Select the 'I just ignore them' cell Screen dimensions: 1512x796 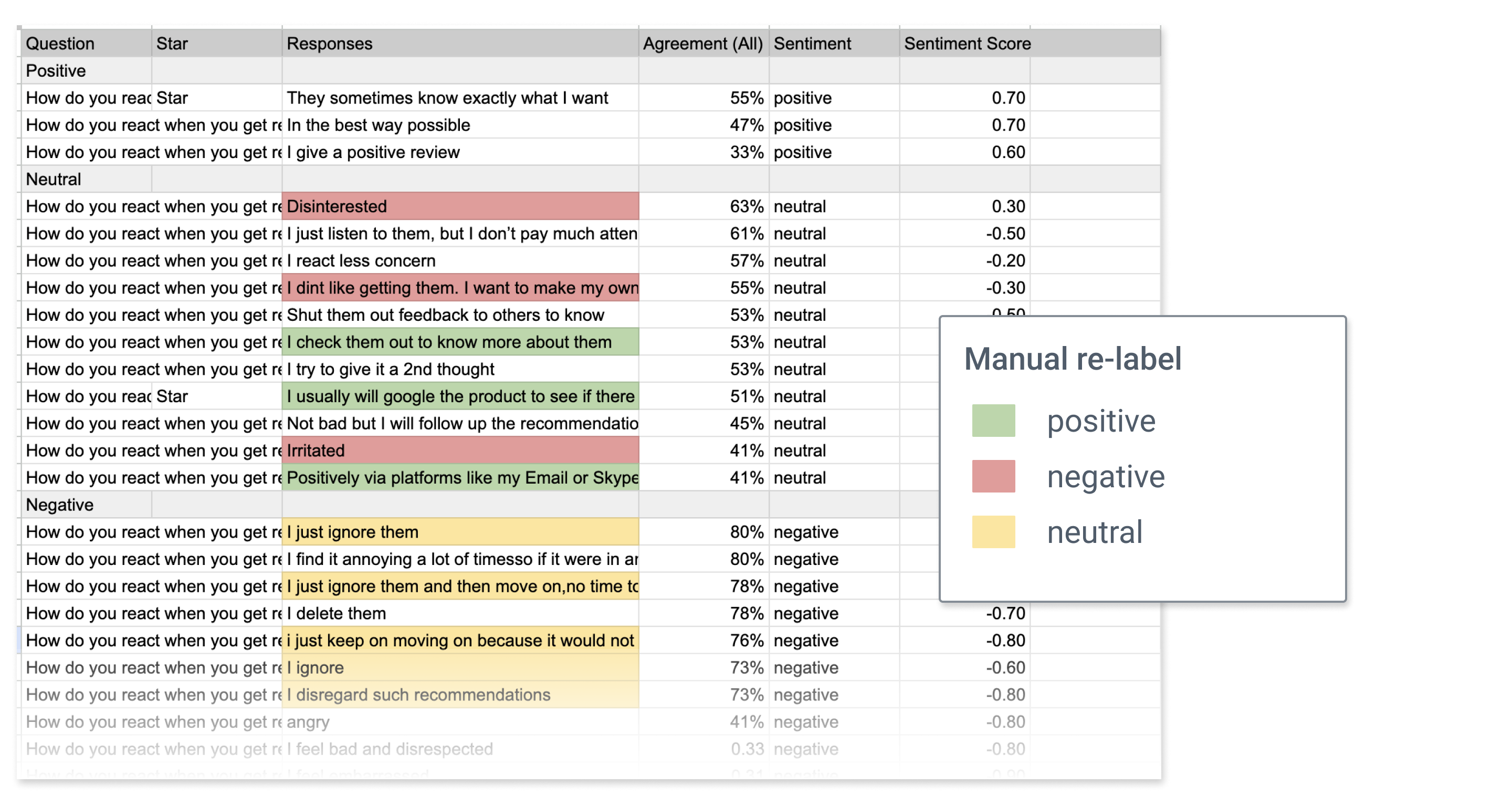coord(460,532)
